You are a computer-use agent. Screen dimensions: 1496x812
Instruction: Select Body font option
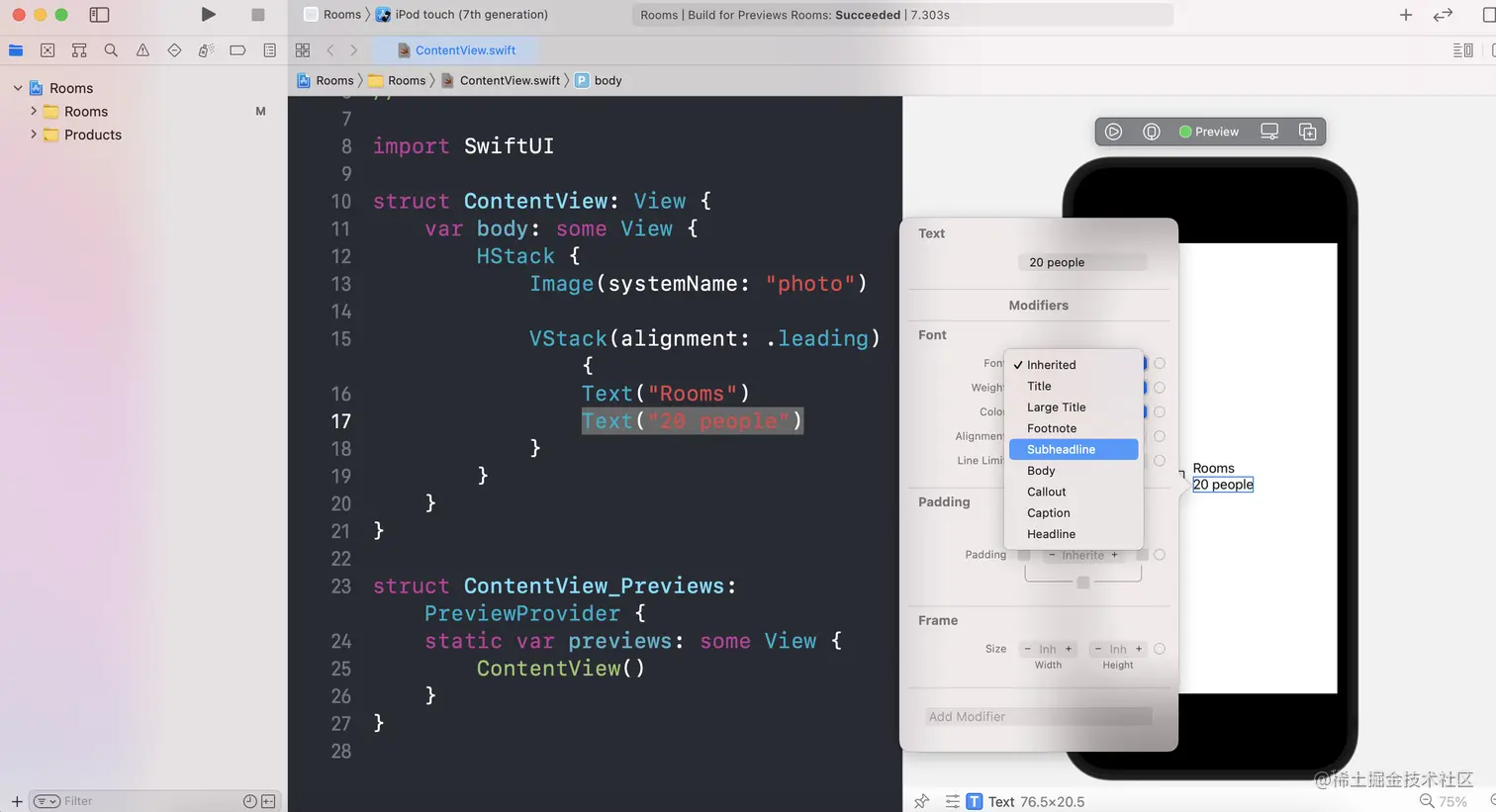pos(1074,471)
